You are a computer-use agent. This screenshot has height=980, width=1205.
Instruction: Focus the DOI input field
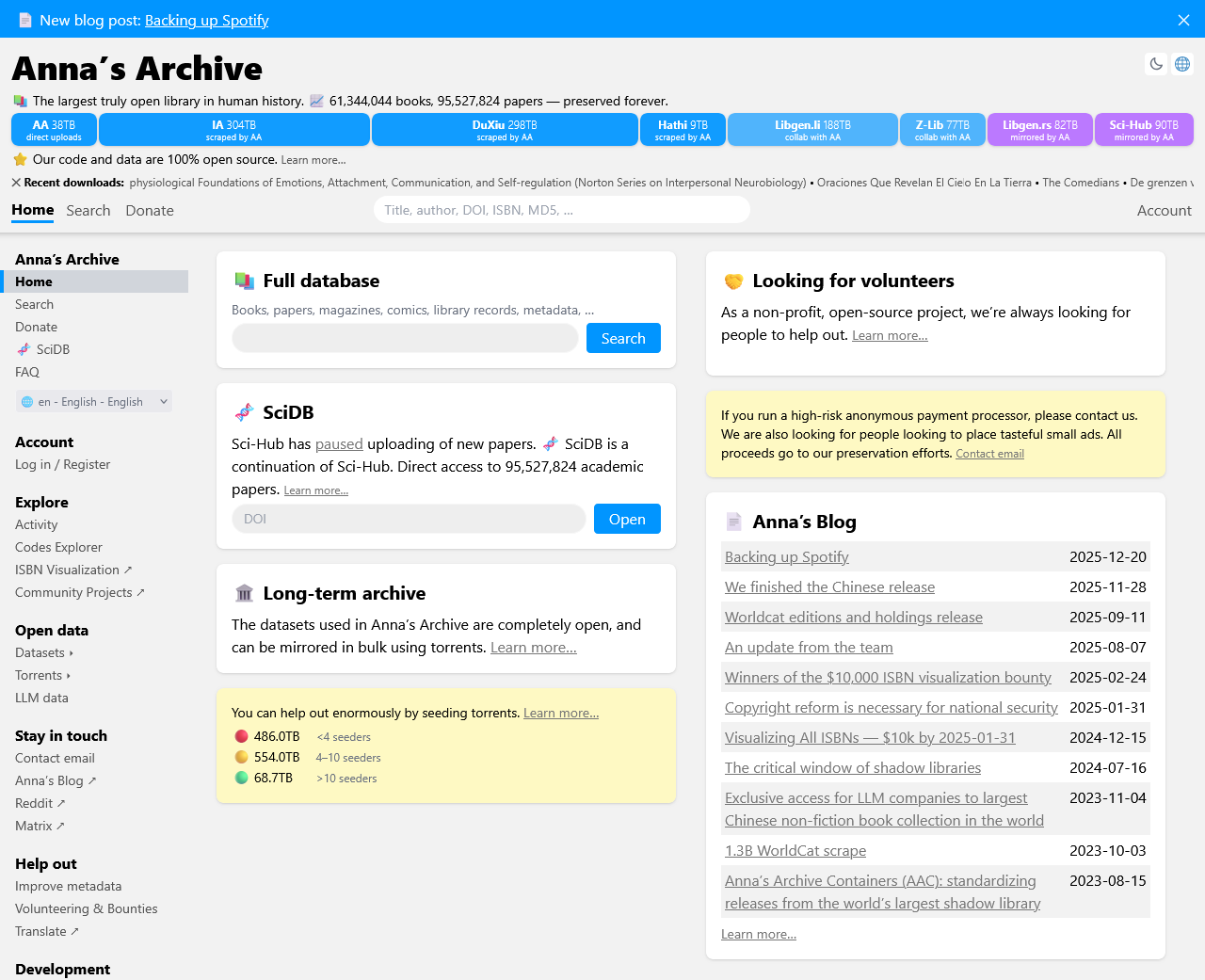tap(409, 519)
